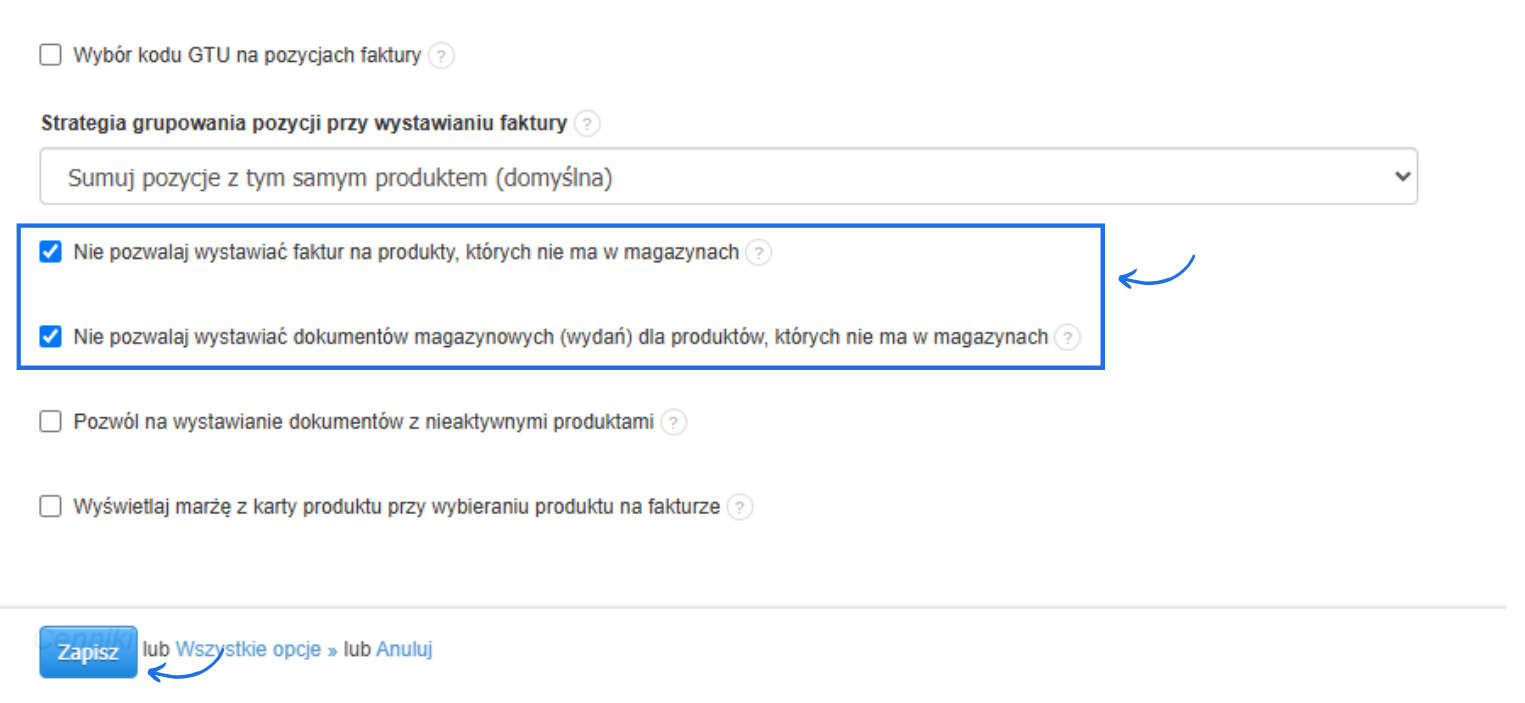Image resolution: width=1525 pixels, height=703 pixels.
Task: Click the help icon next to 'Strategia grupowania pozycji'
Action: point(588,124)
